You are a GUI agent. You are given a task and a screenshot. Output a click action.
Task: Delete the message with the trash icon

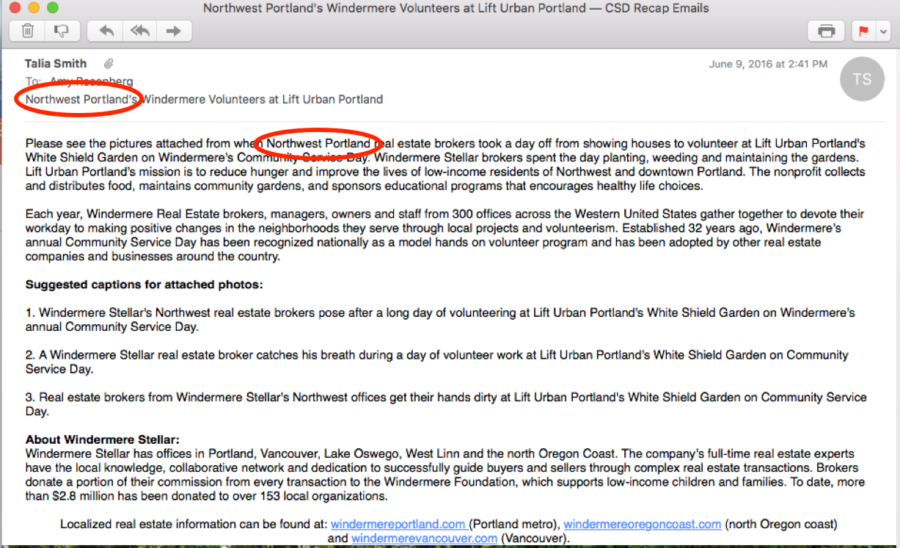point(28,30)
